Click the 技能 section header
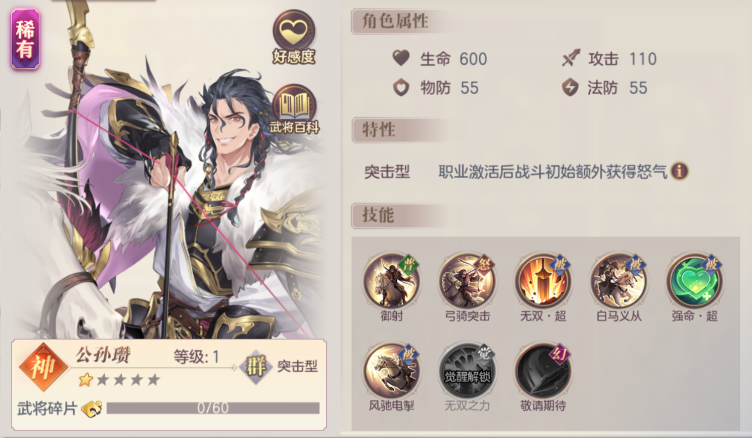Screen dimensions: 752x438 [379, 215]
